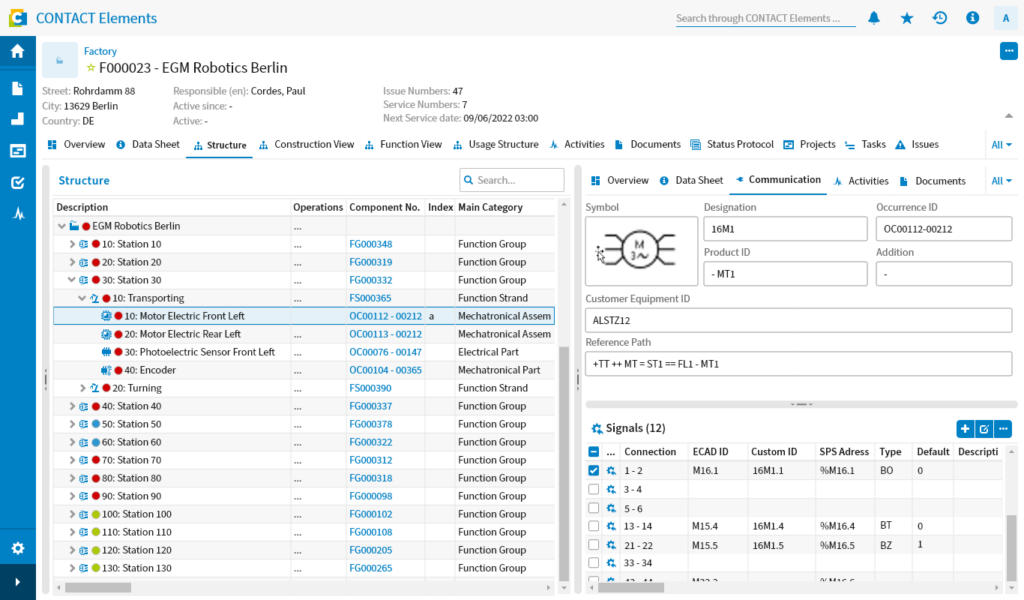Uncheck the signal 1 - 2 checkbox
1024x600 pixels.
[594, 470]
